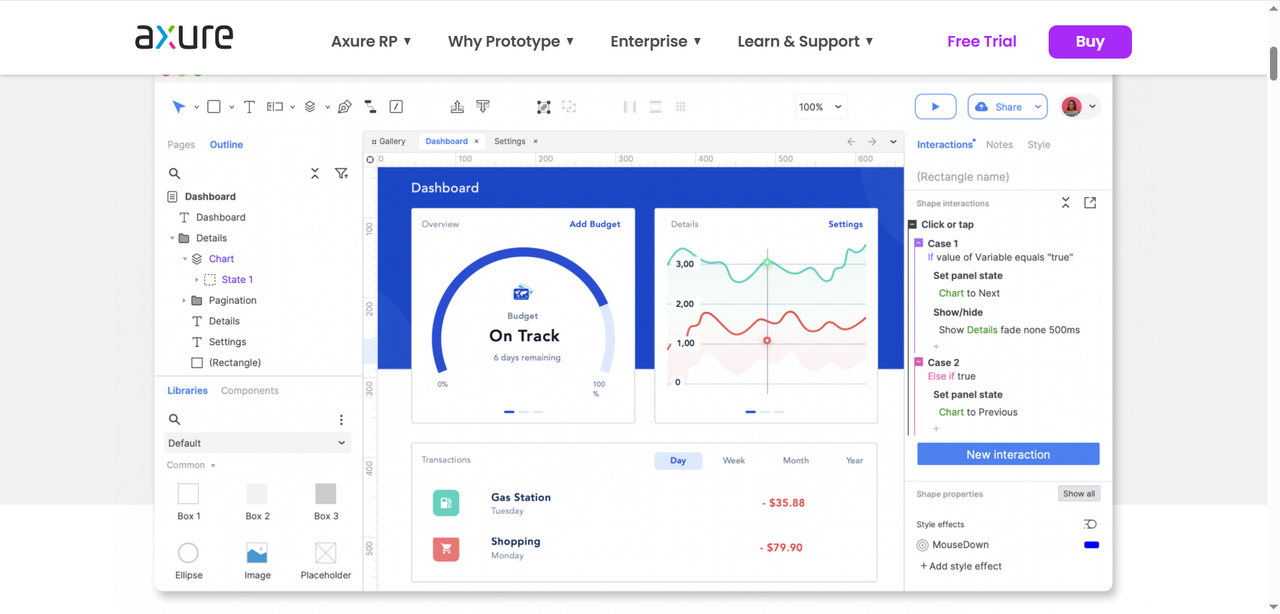Open the outline filter options

click(341, 174)
